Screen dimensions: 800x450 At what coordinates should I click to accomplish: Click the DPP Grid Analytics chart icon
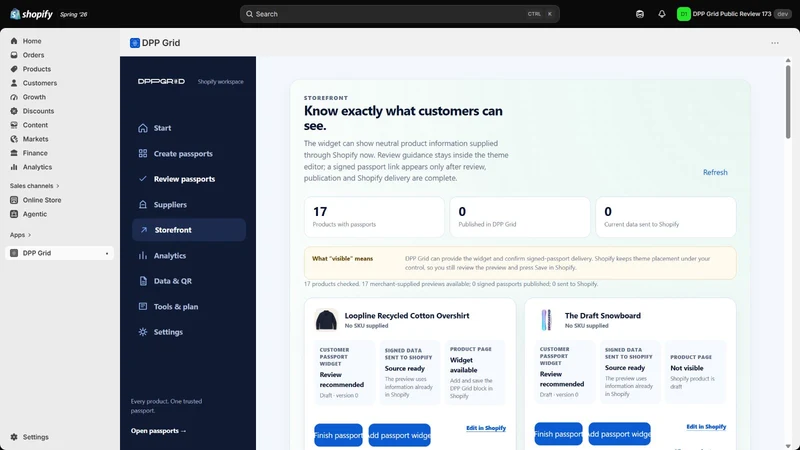pyautogui.click(x=143, y=256)
